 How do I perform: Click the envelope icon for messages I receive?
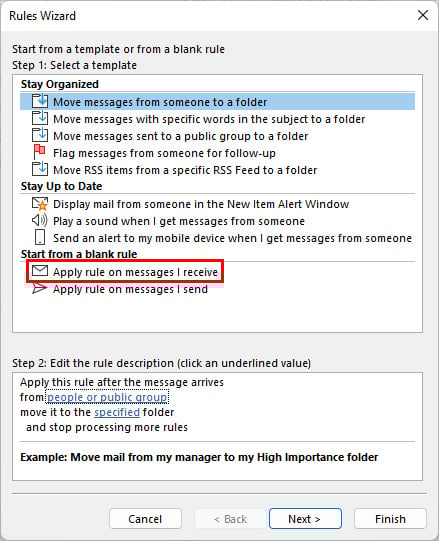[40, 271]
